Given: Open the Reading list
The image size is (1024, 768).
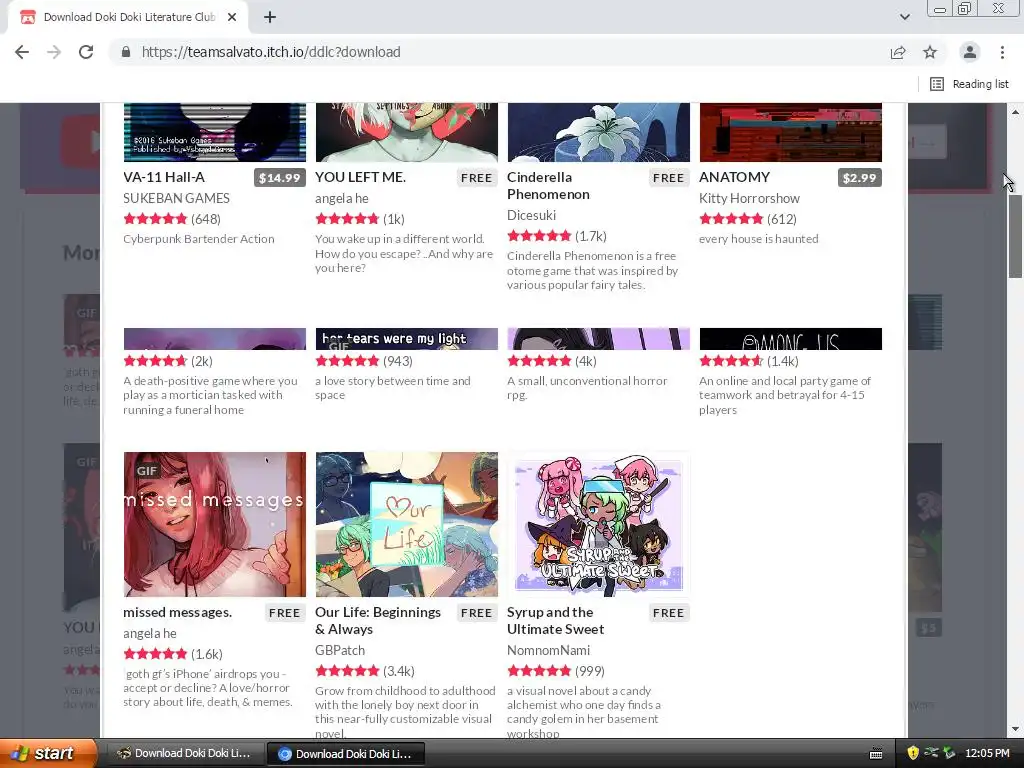Looking at the screenshot, I should tap(969, 84).
